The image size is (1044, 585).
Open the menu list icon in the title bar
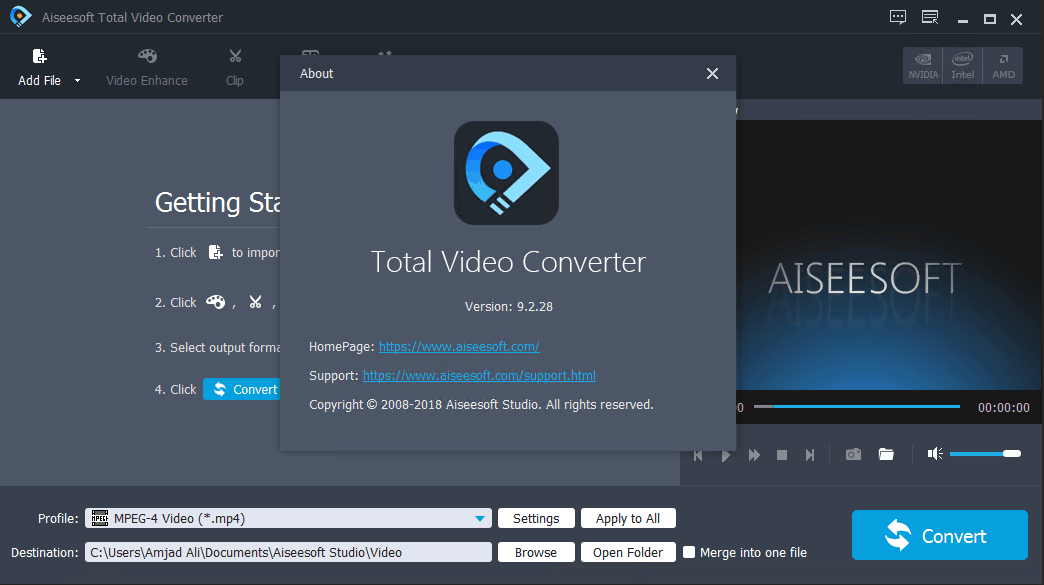click(x=930, y=17)
